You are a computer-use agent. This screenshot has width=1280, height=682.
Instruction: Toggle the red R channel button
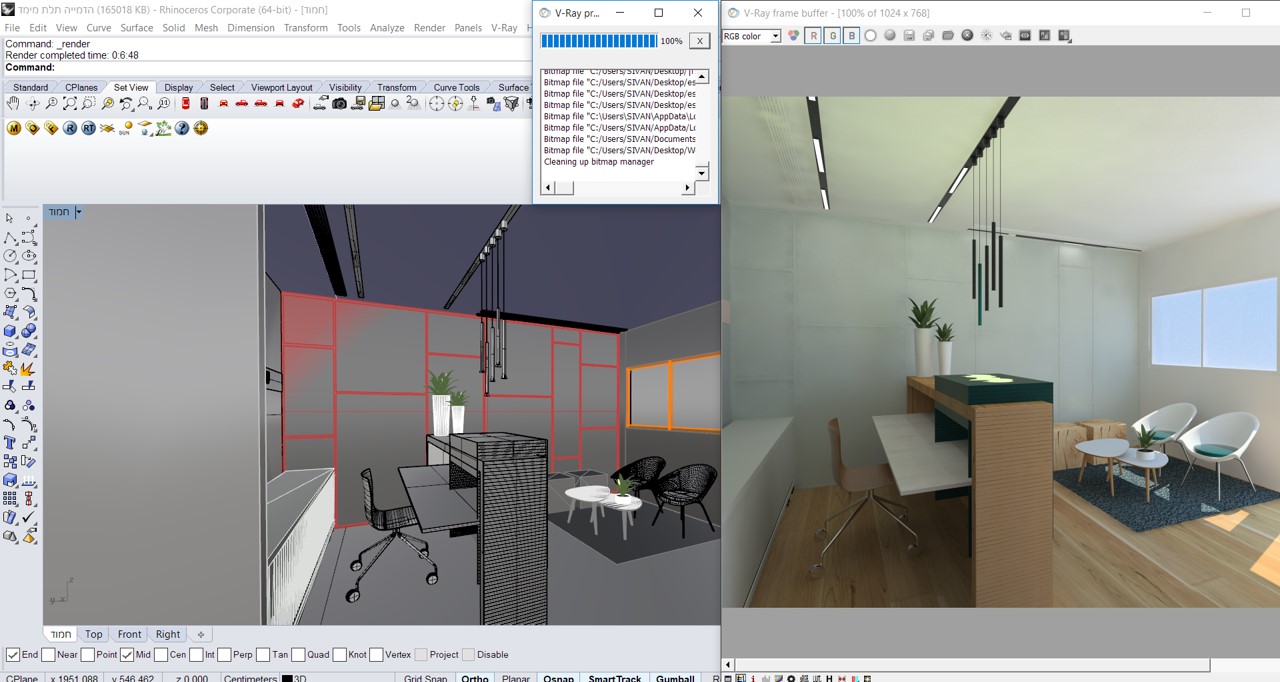[x=812, y=36]
